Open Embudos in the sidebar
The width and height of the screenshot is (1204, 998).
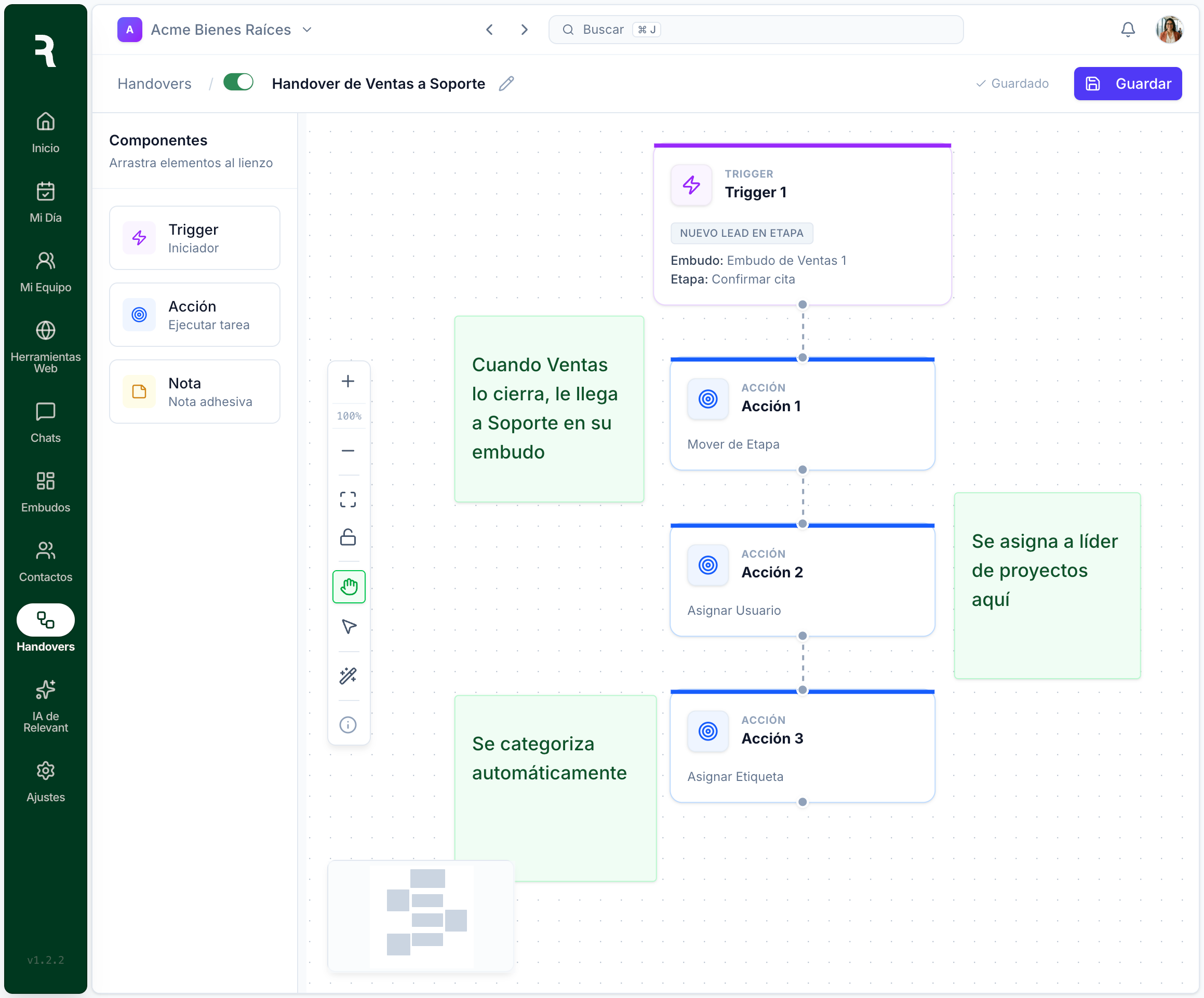[x=45, y=492]
